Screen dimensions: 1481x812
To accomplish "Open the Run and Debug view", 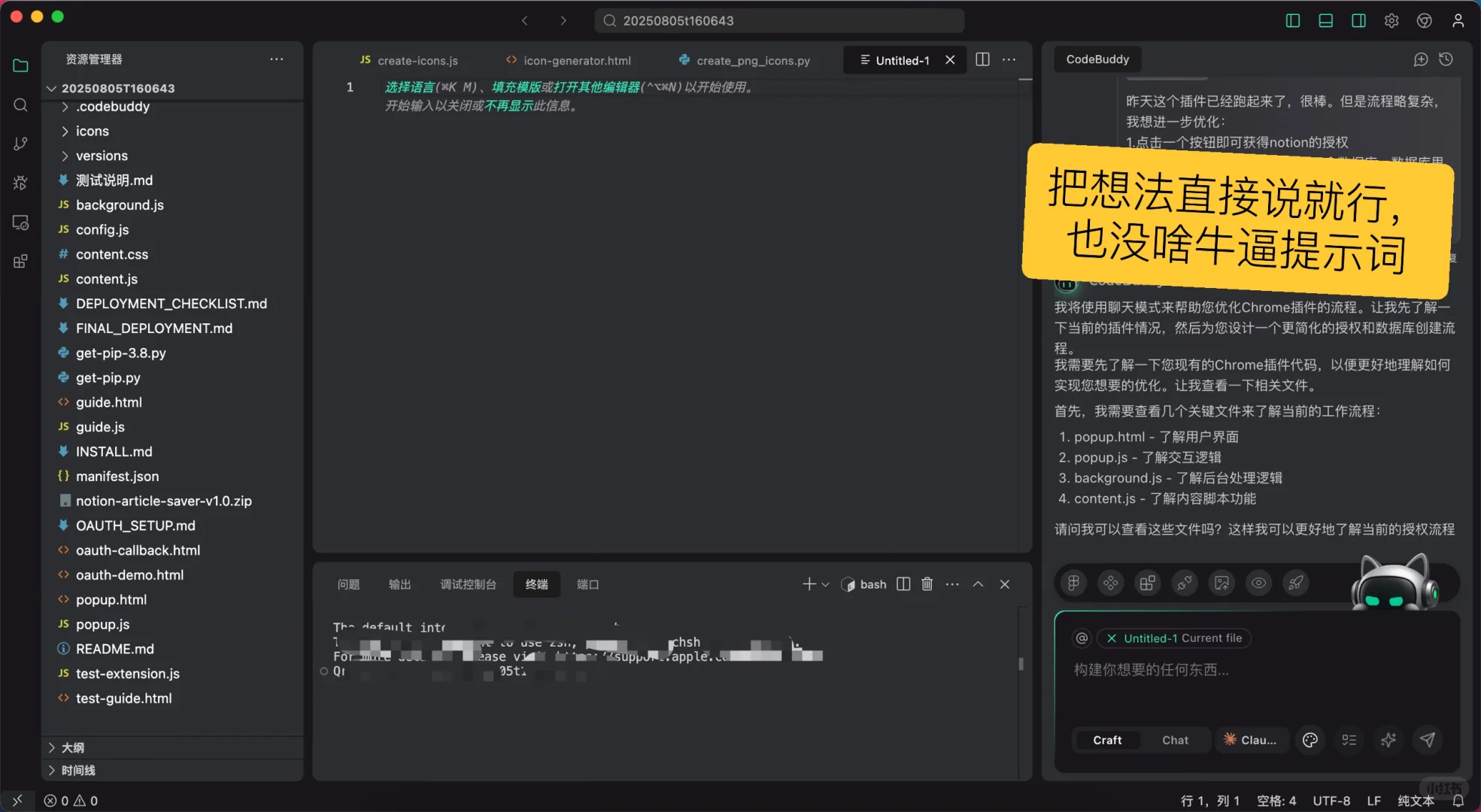I will (20, 182).
